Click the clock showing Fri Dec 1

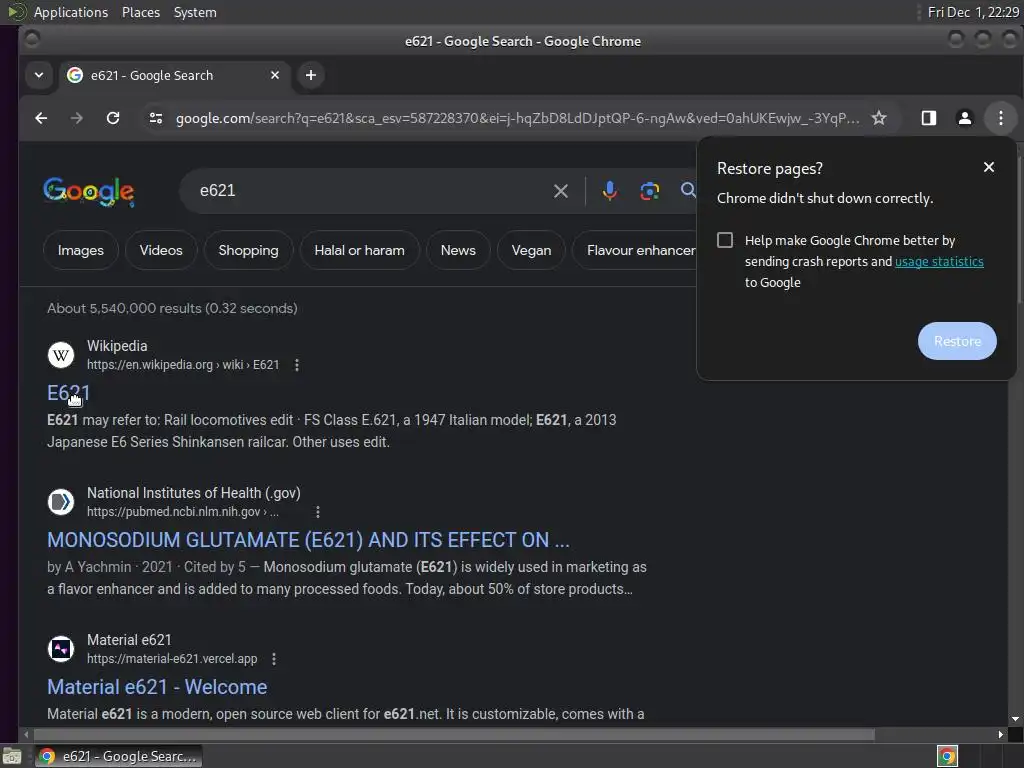(972, 12)
